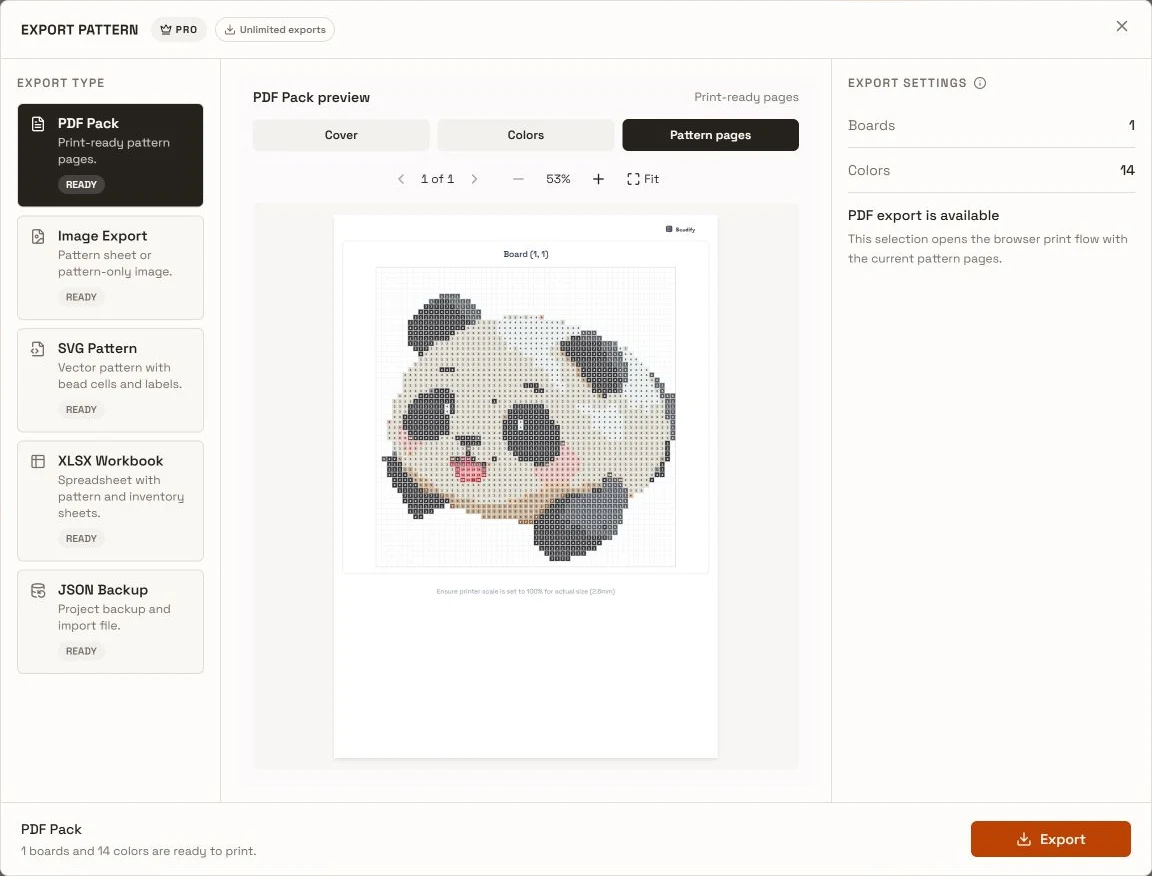Go to previous preview page

coord(401,179)
